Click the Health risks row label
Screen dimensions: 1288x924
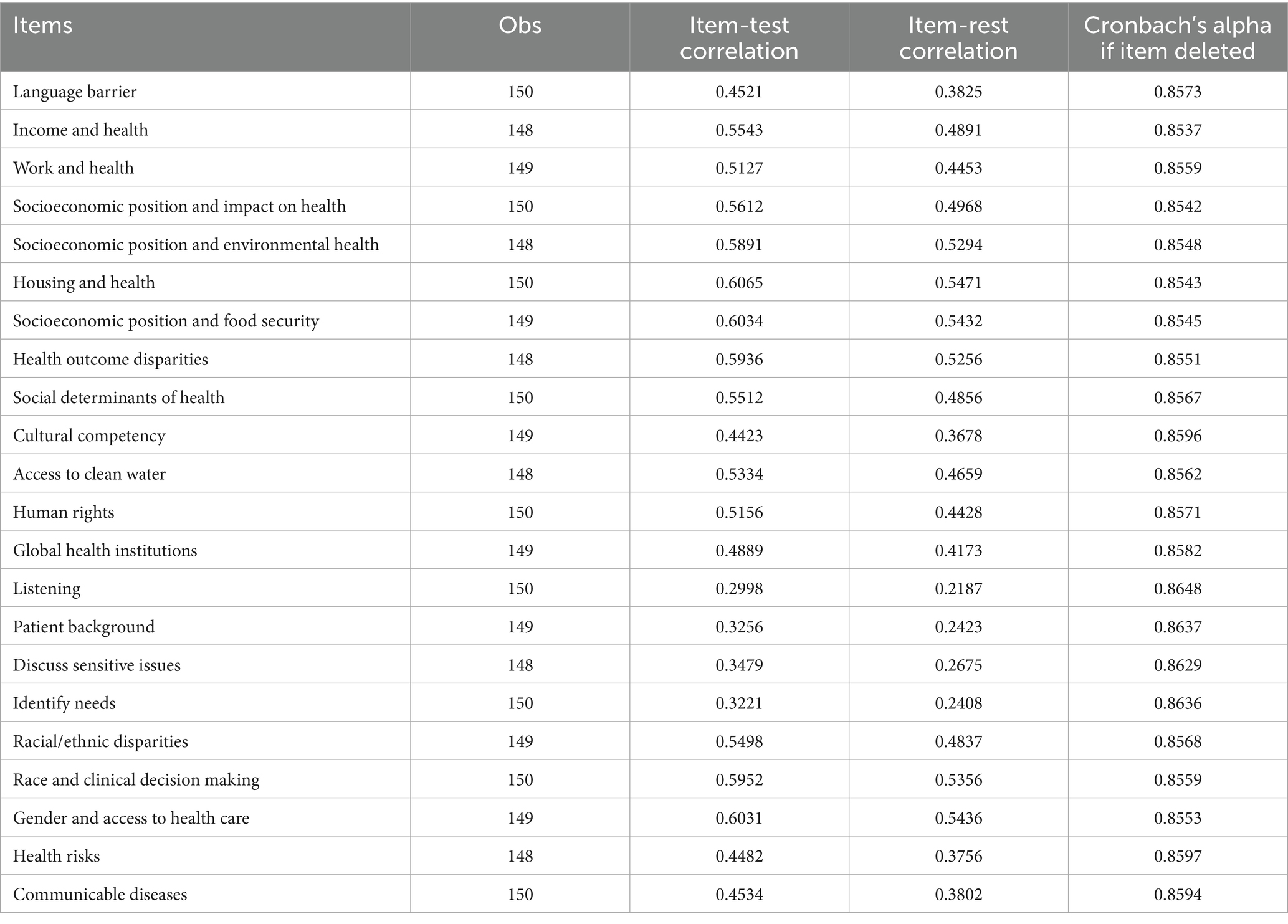tap(56, 856)
